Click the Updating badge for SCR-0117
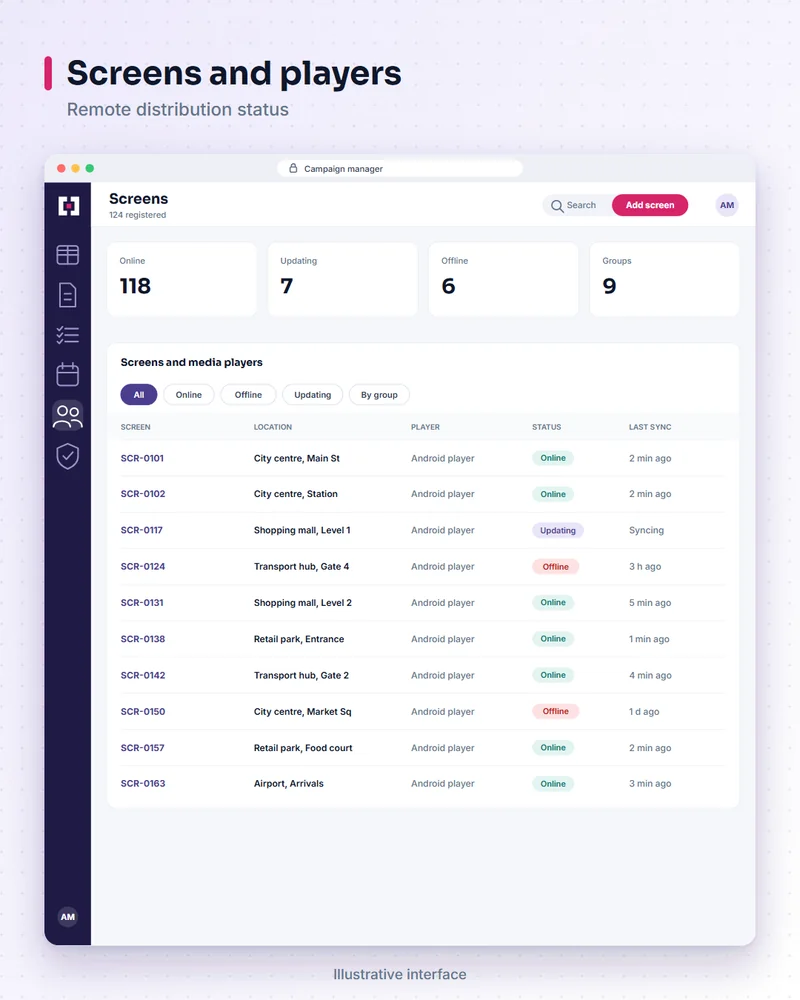 pyautogui.click(x=558, y=531)
